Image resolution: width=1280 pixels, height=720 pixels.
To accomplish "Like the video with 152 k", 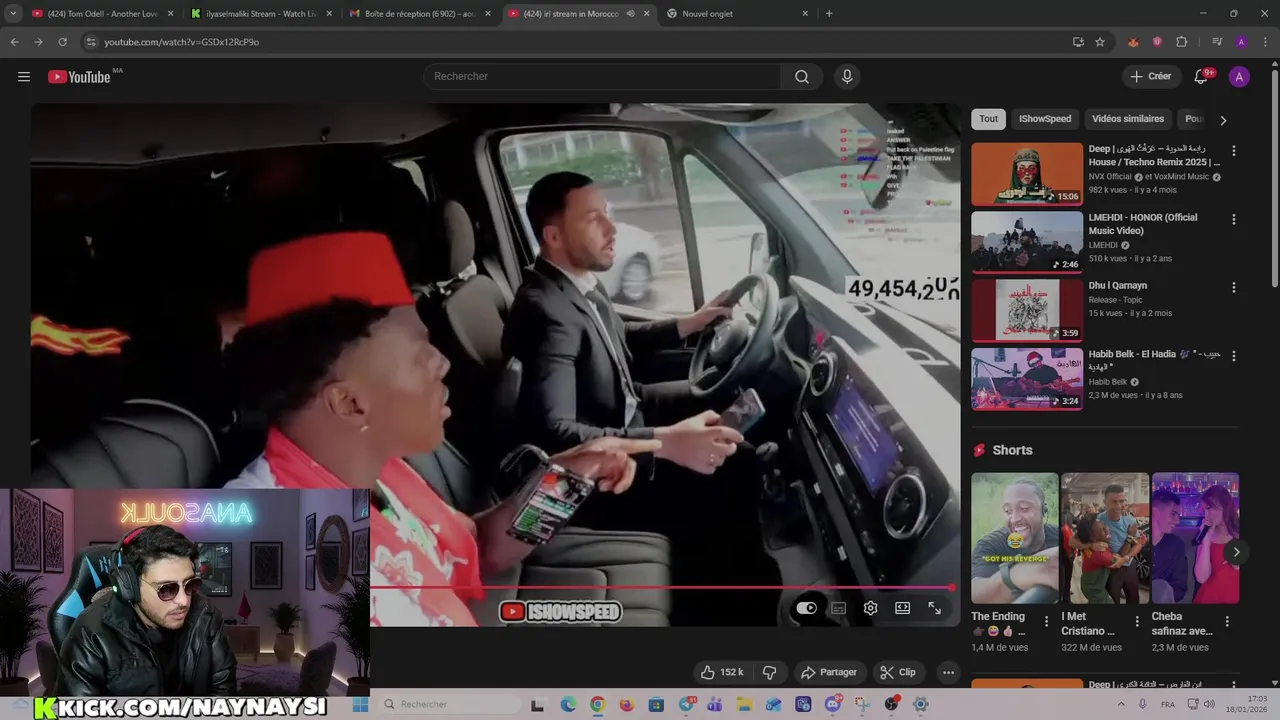I will (721, 672).
